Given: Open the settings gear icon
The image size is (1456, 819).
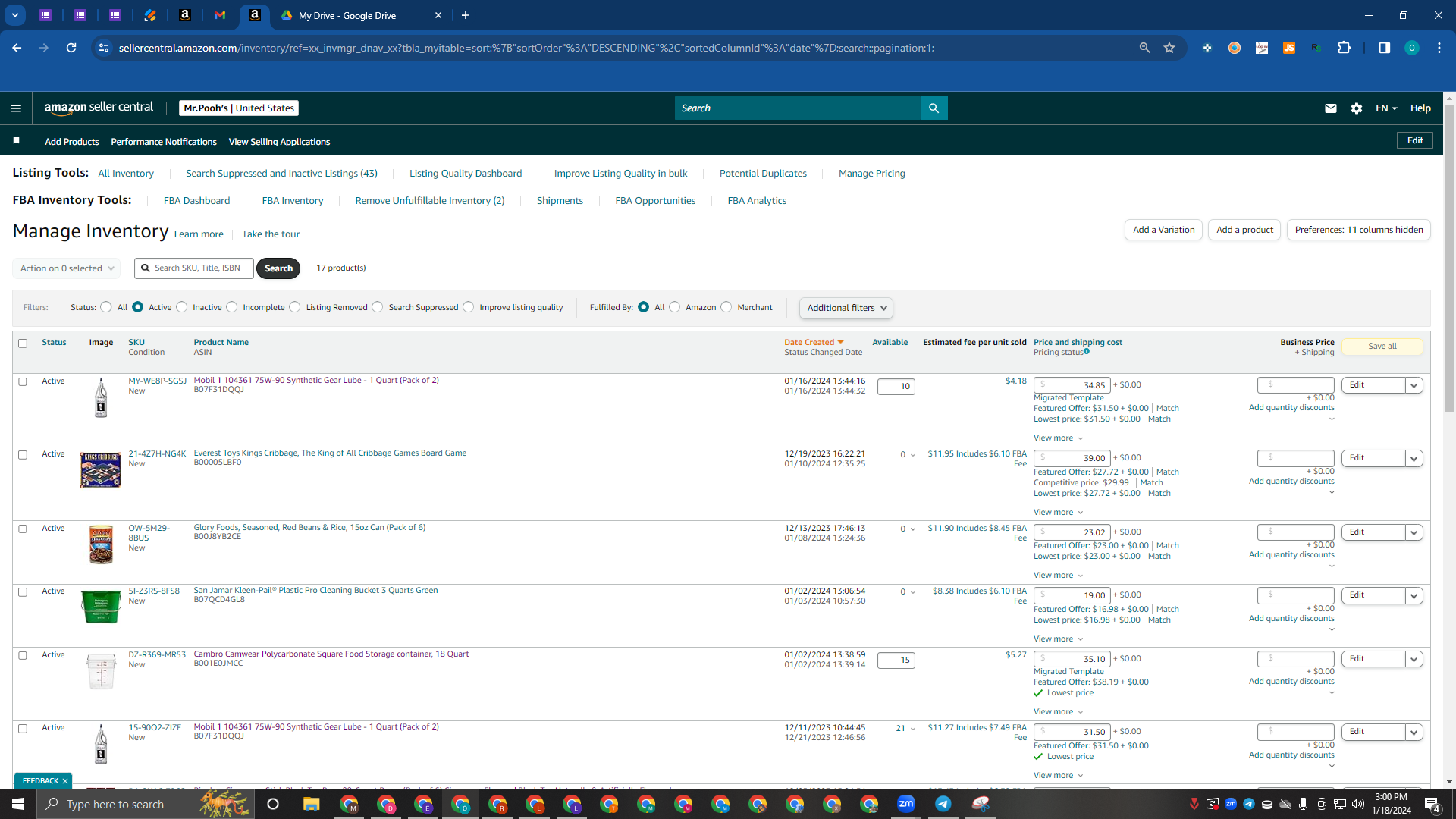Looking at the screenshot, I should [1357, 108].
